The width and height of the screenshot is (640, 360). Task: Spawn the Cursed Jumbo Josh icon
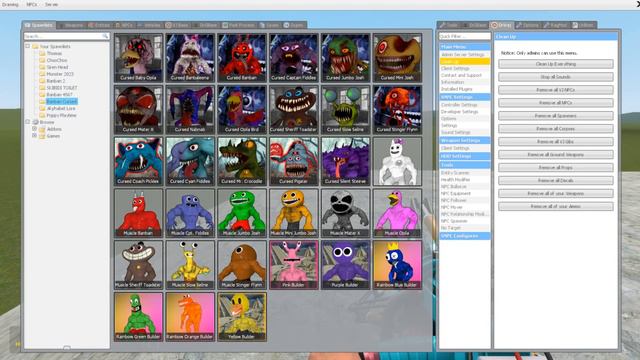(x=346, y=58)
